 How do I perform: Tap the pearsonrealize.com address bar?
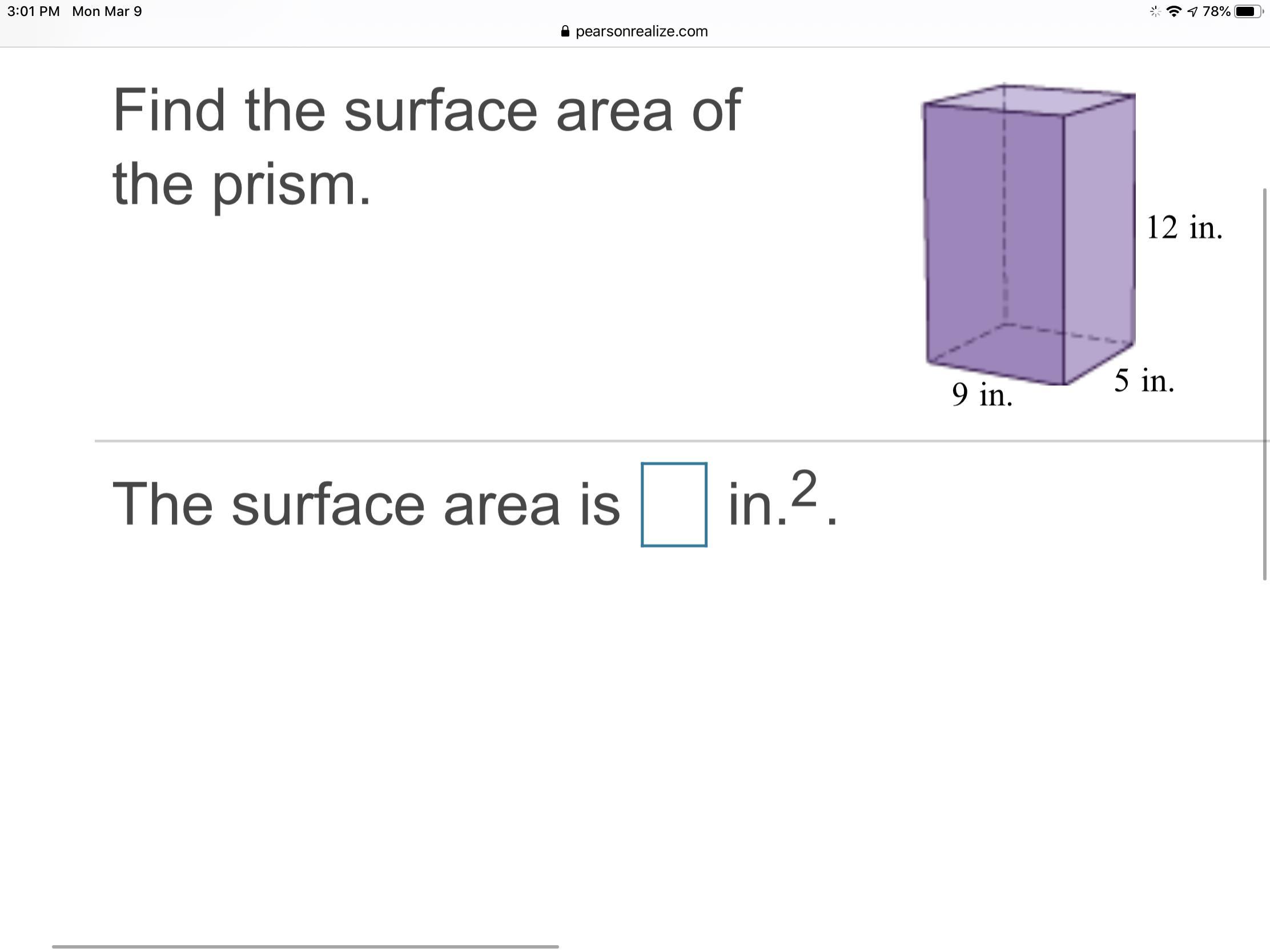(634, 31)
